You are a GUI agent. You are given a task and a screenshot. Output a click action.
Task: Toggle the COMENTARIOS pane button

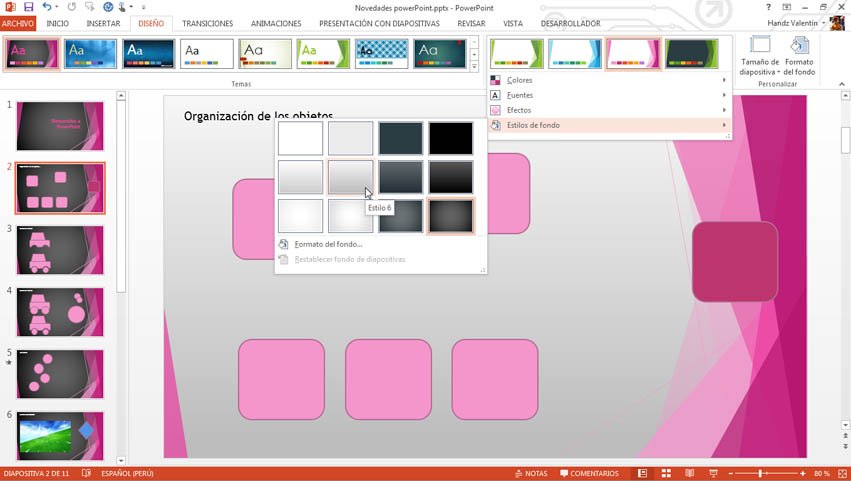[589, 473]
